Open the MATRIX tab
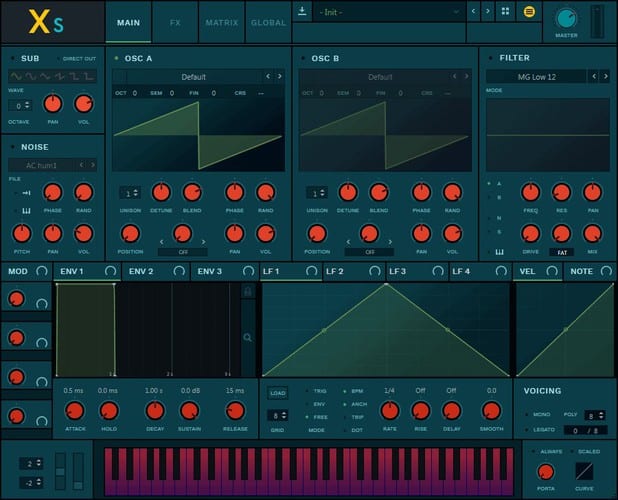618x500 pixels. 222,22
